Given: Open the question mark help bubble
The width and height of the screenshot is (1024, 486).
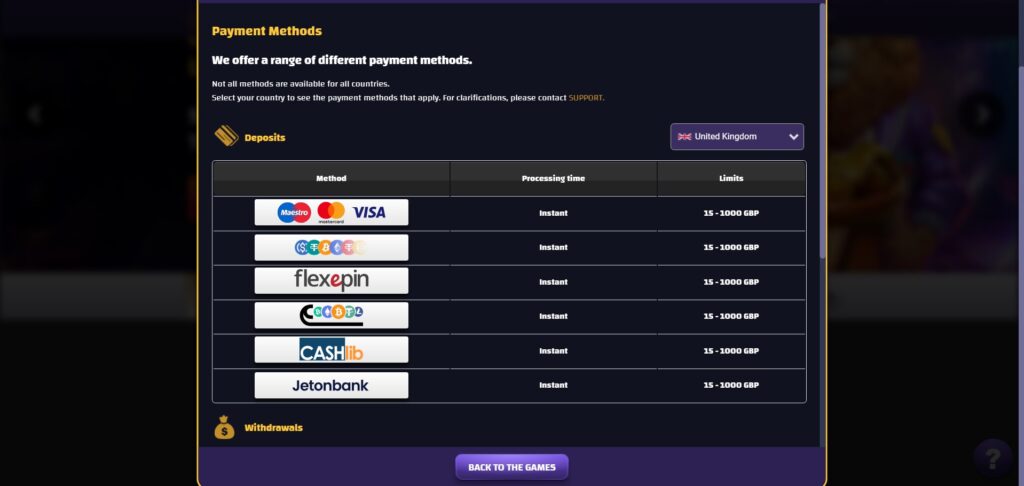Looking at the screenshot, I should (x=991, y=457).
